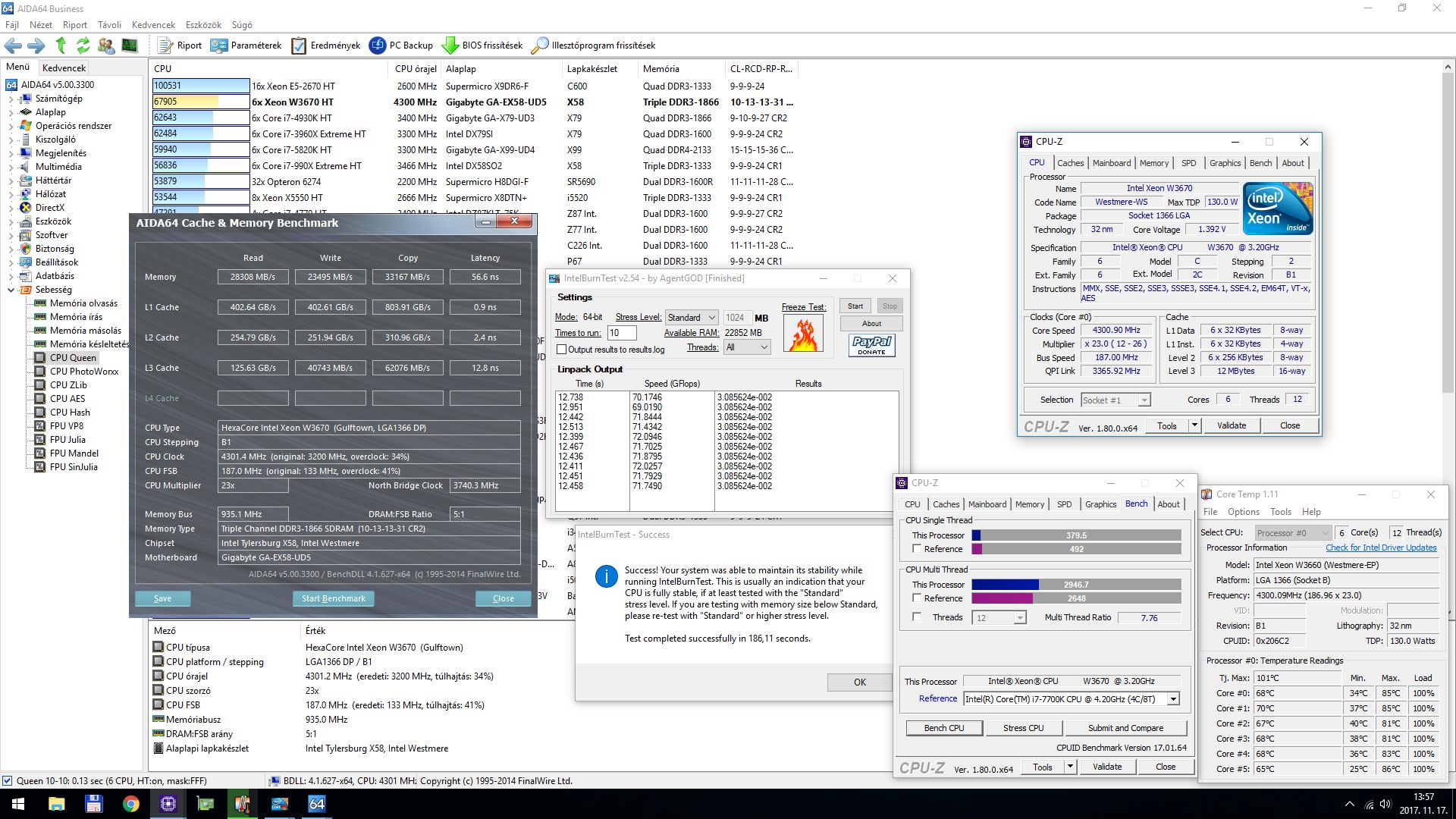1456x819 pixels.
Task: Expand the Számítógép tree node
Action: (x=11, y=99)
